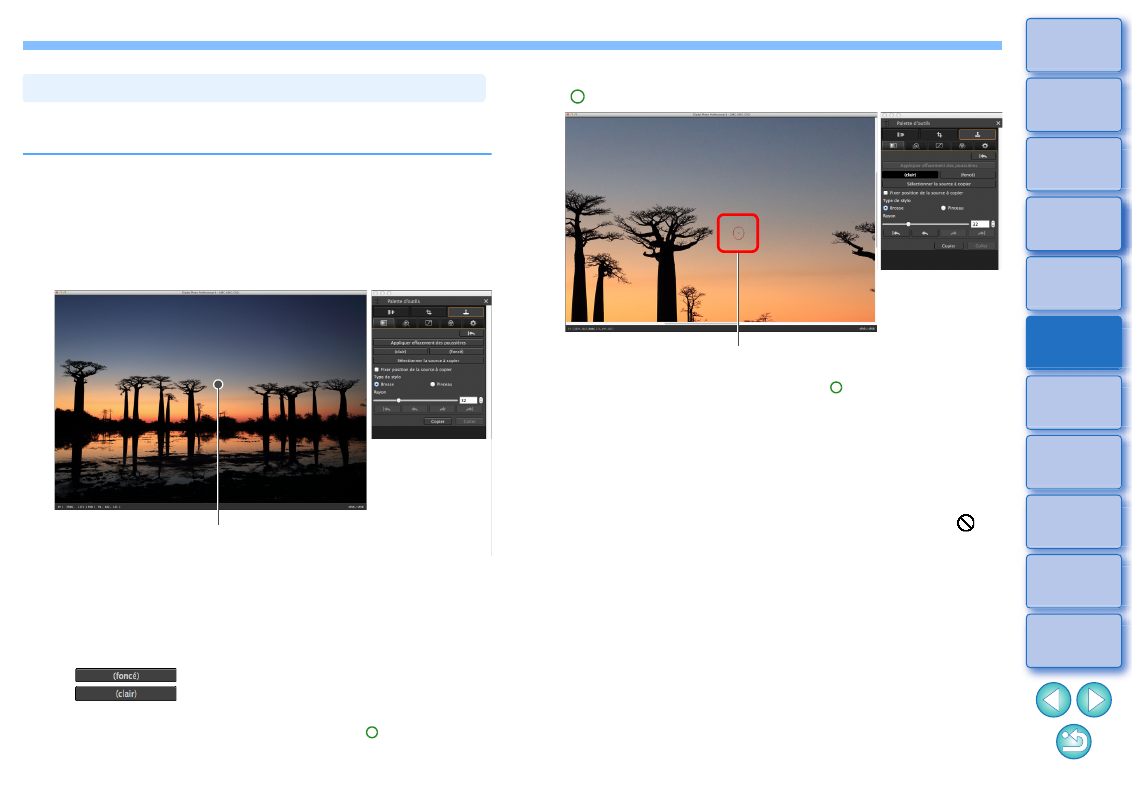Viewport: 1132px width, 800px height.
Task: Open gear settings tab in right palette
Action: (985, 145)
